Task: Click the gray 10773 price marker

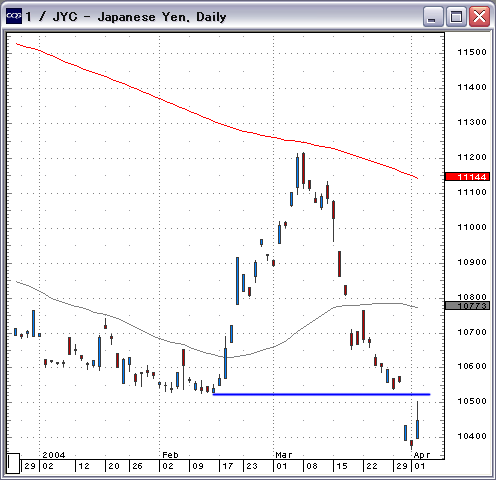Action: coord(467,305)
